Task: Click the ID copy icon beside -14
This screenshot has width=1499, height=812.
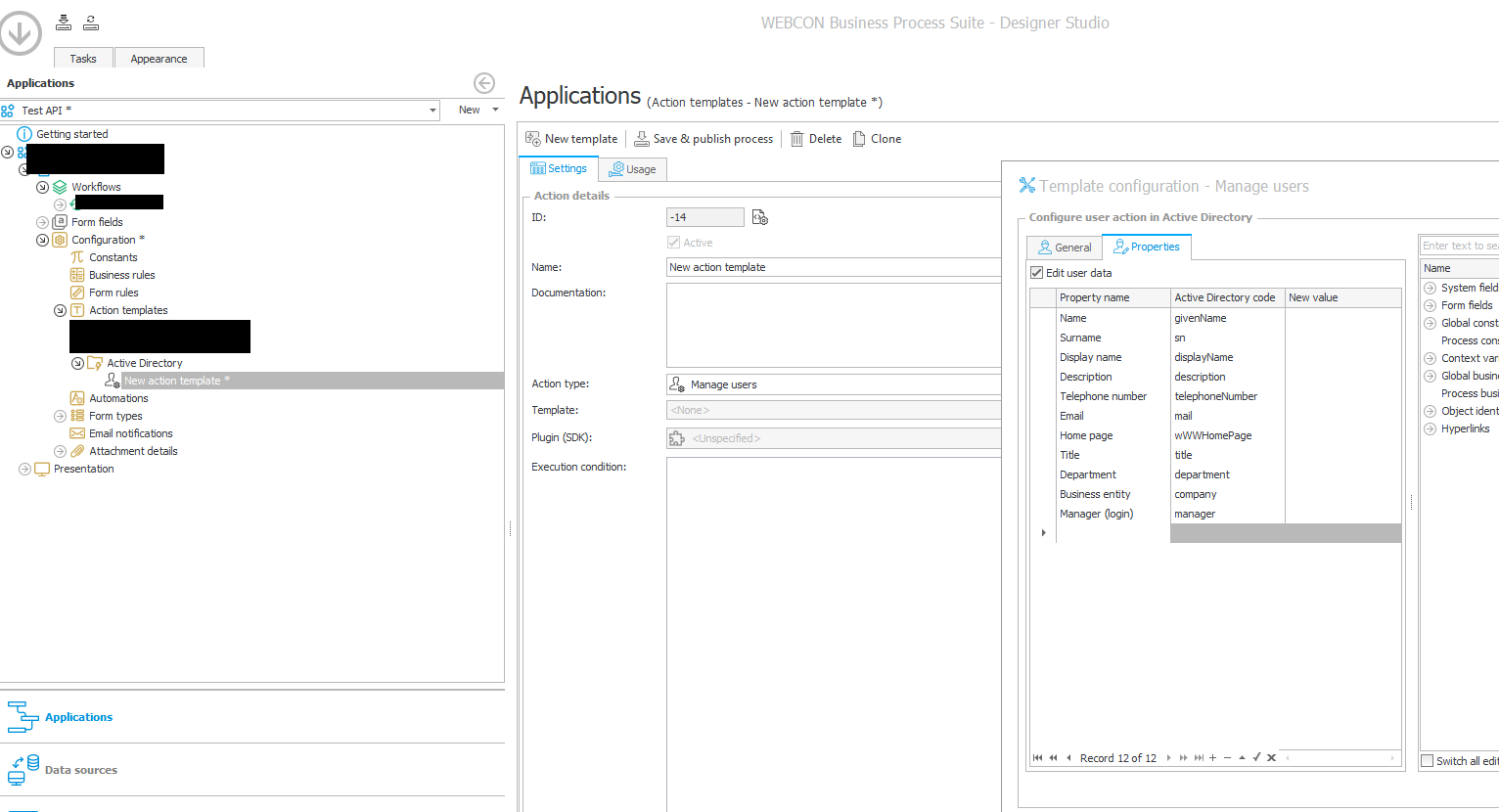Action: click(760, 217)
